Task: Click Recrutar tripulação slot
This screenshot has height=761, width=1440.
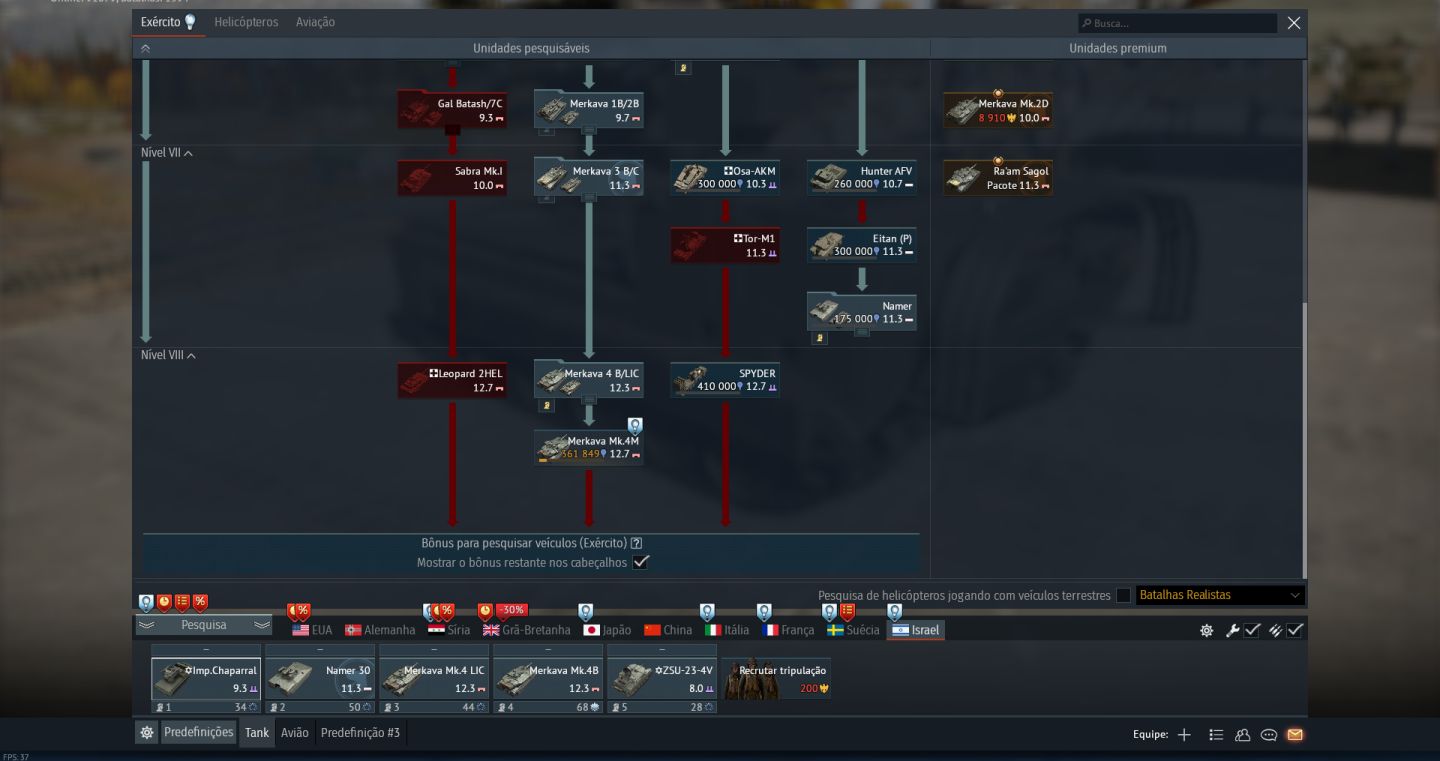Action: coord(776,678)
